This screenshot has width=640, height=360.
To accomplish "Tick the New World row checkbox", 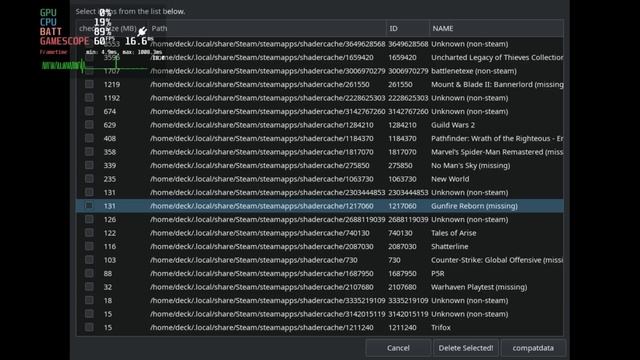I will pyautogui.click(x=89, y=179).
